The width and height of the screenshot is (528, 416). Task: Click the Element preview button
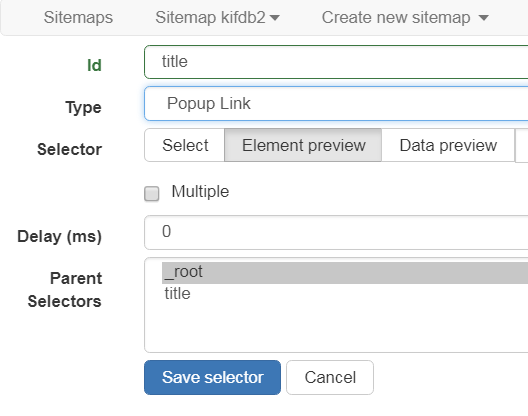[x=303, y=145]
